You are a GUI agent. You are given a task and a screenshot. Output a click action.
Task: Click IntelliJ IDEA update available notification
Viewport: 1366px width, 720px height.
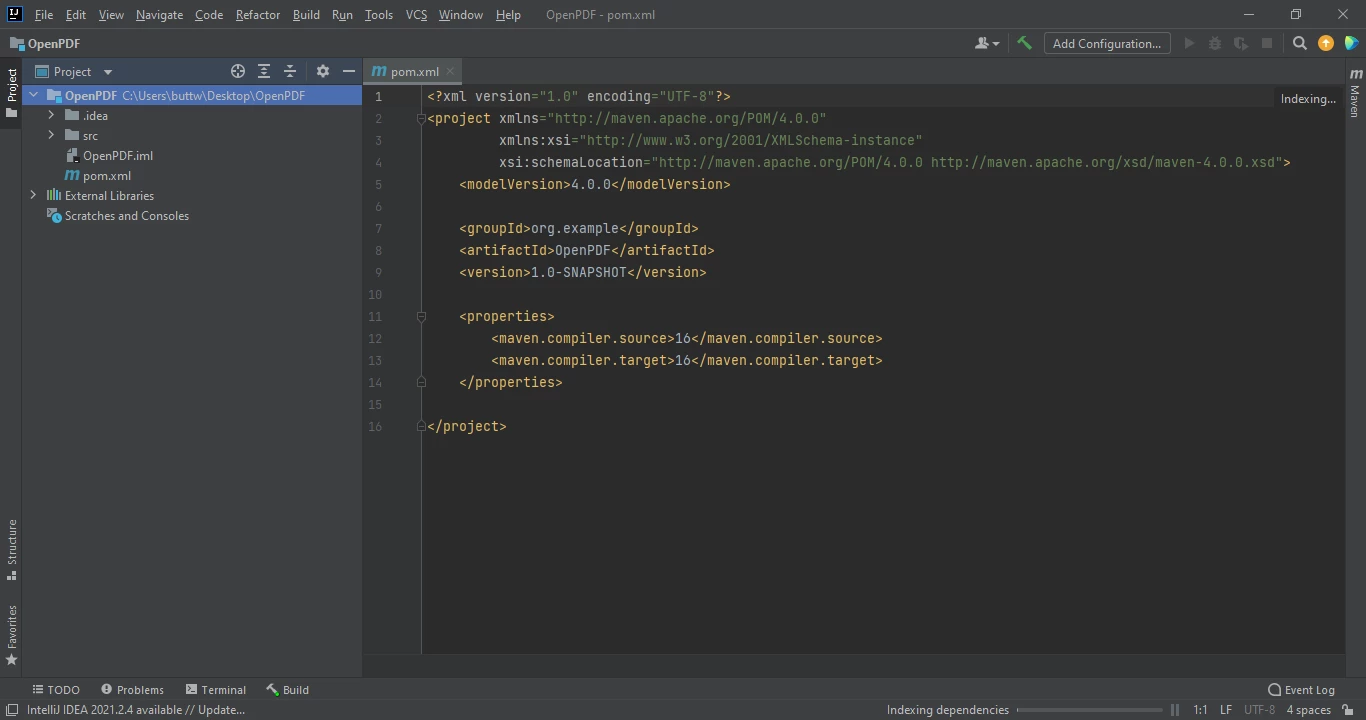point(136,710)
